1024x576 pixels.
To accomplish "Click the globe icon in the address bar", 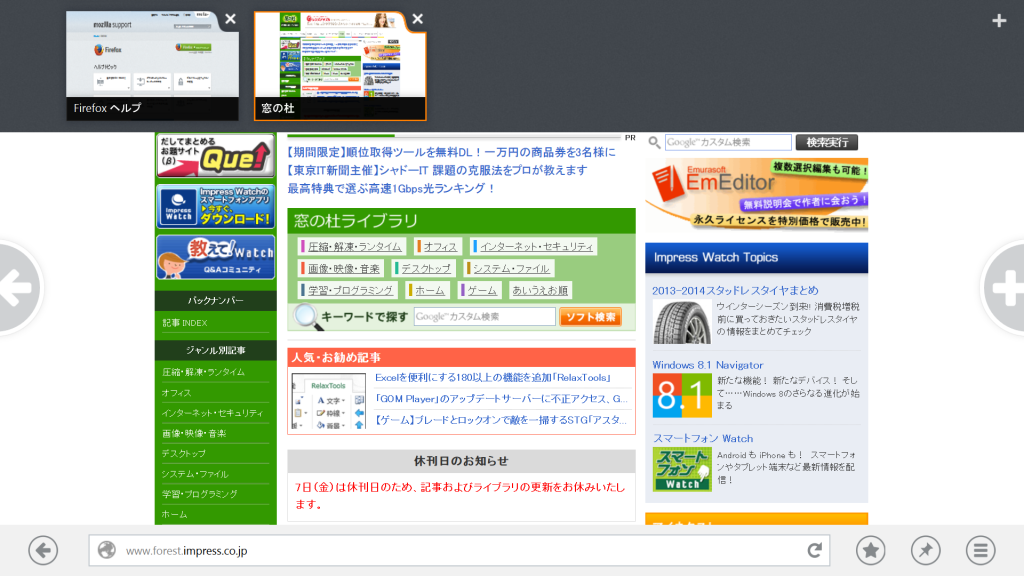I will [107, 550].
